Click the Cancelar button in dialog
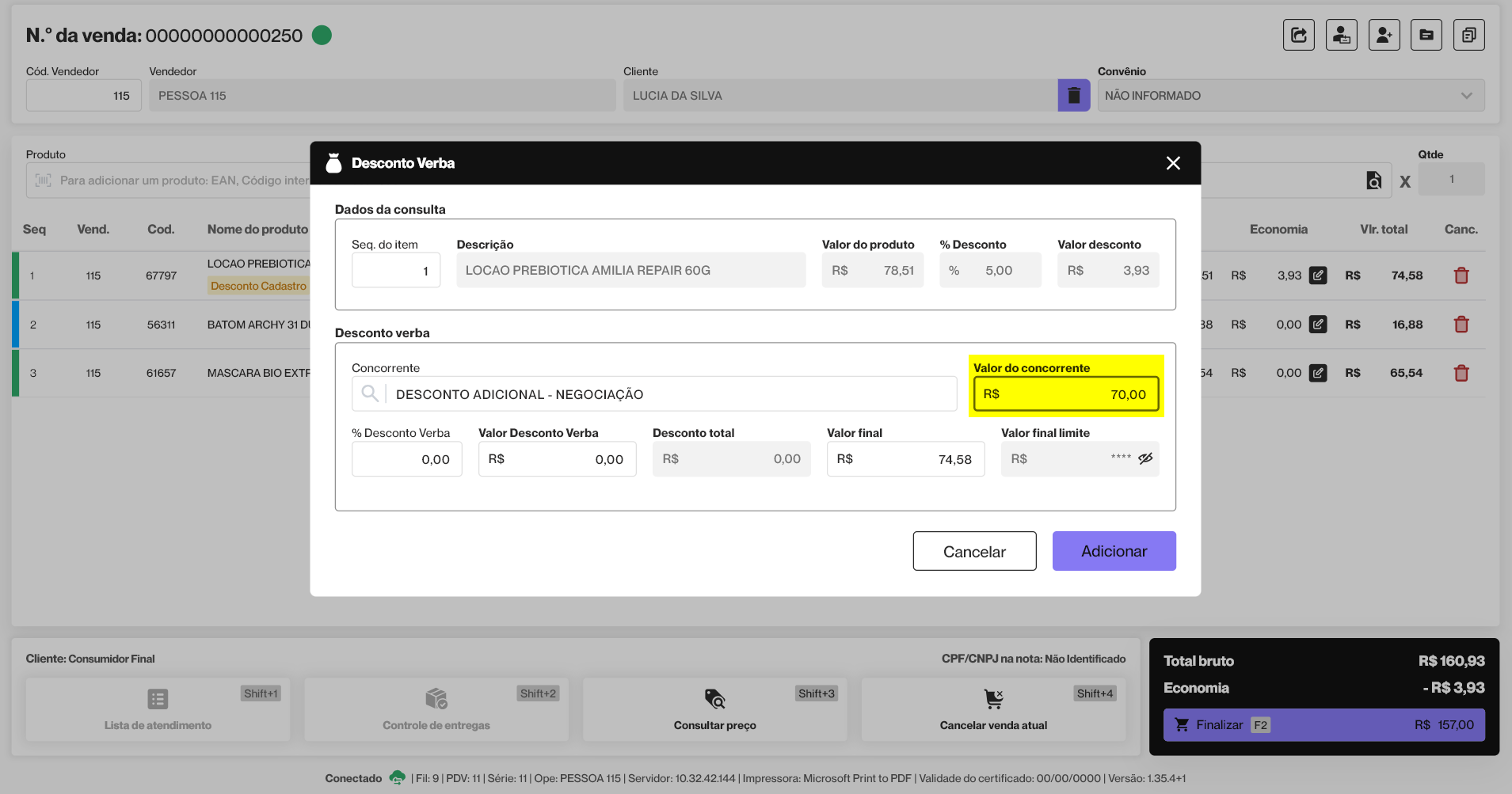Image resolution: width=1512 pixels, height=794 pixels. (x=973, y=551)
